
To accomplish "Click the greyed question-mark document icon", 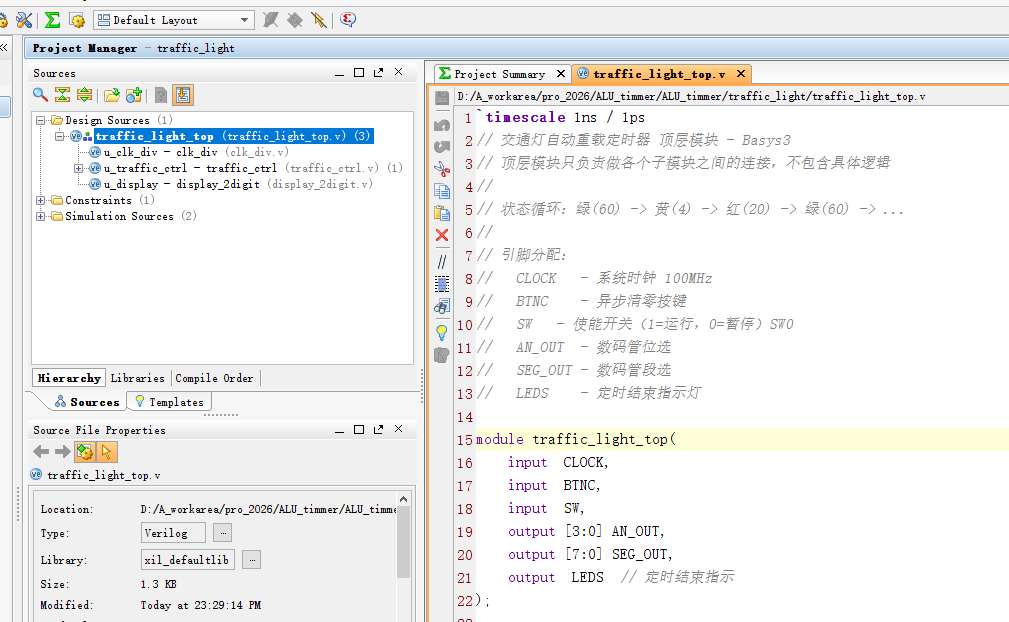I will pos(161,95).
